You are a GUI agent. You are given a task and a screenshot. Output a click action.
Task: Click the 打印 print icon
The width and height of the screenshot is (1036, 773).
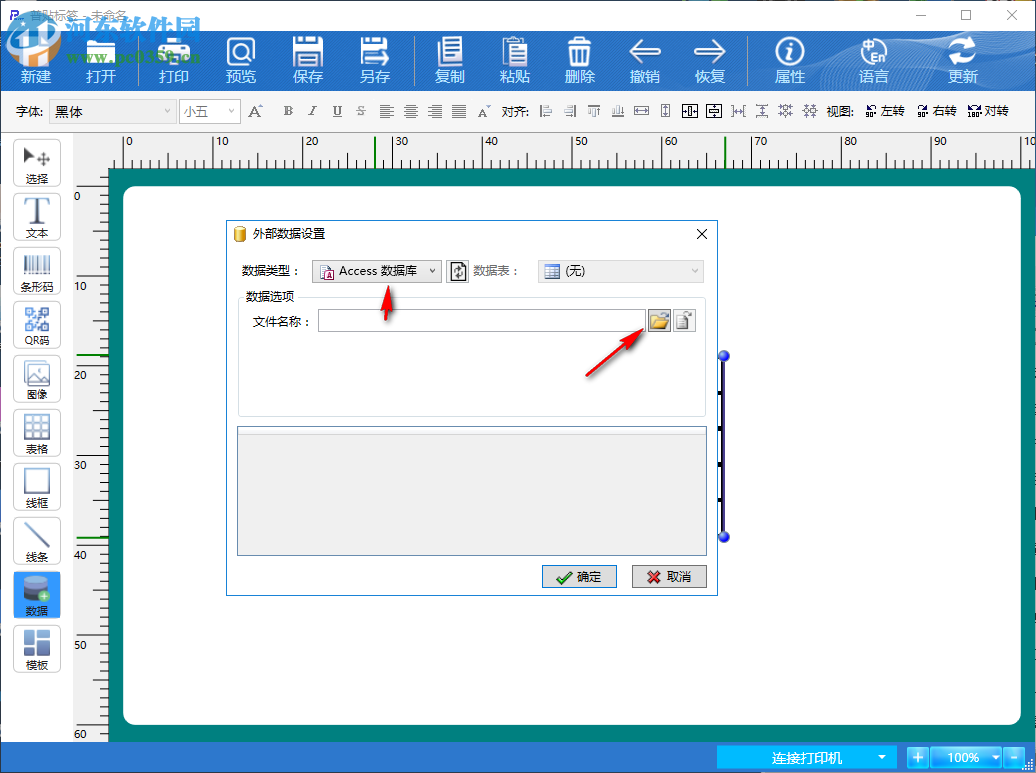point(174,61)
